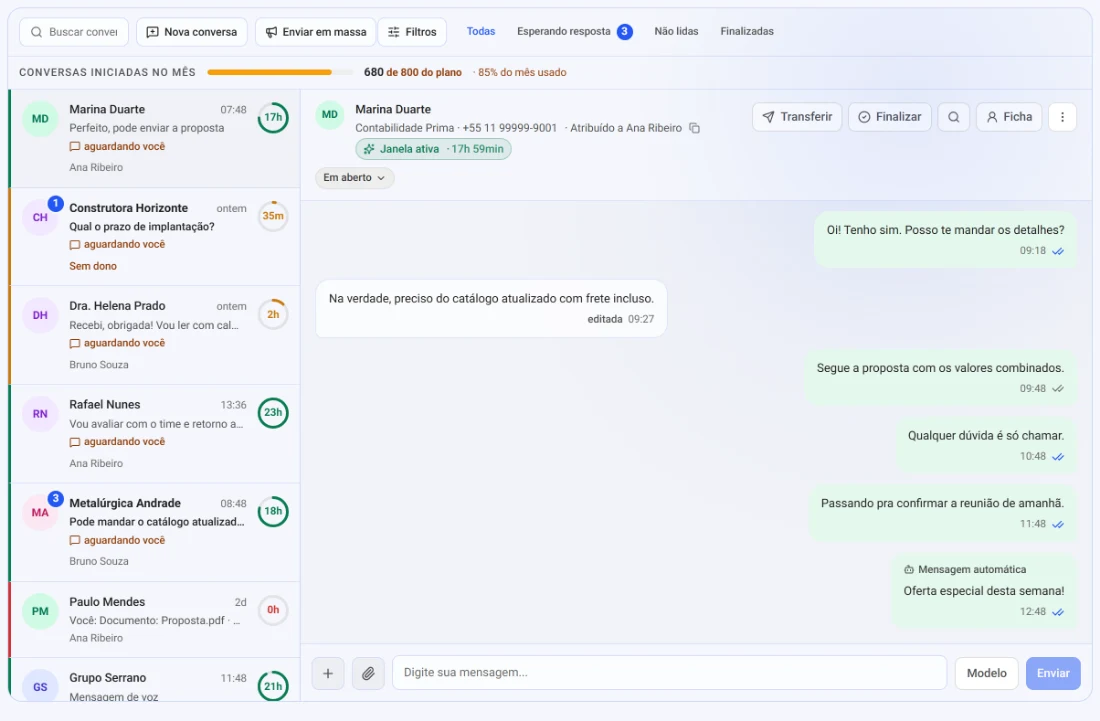The height and width of the screenshot is (721, 1100).
Task: Click the '85% do mês usado' text
Action: pos(522,72)
